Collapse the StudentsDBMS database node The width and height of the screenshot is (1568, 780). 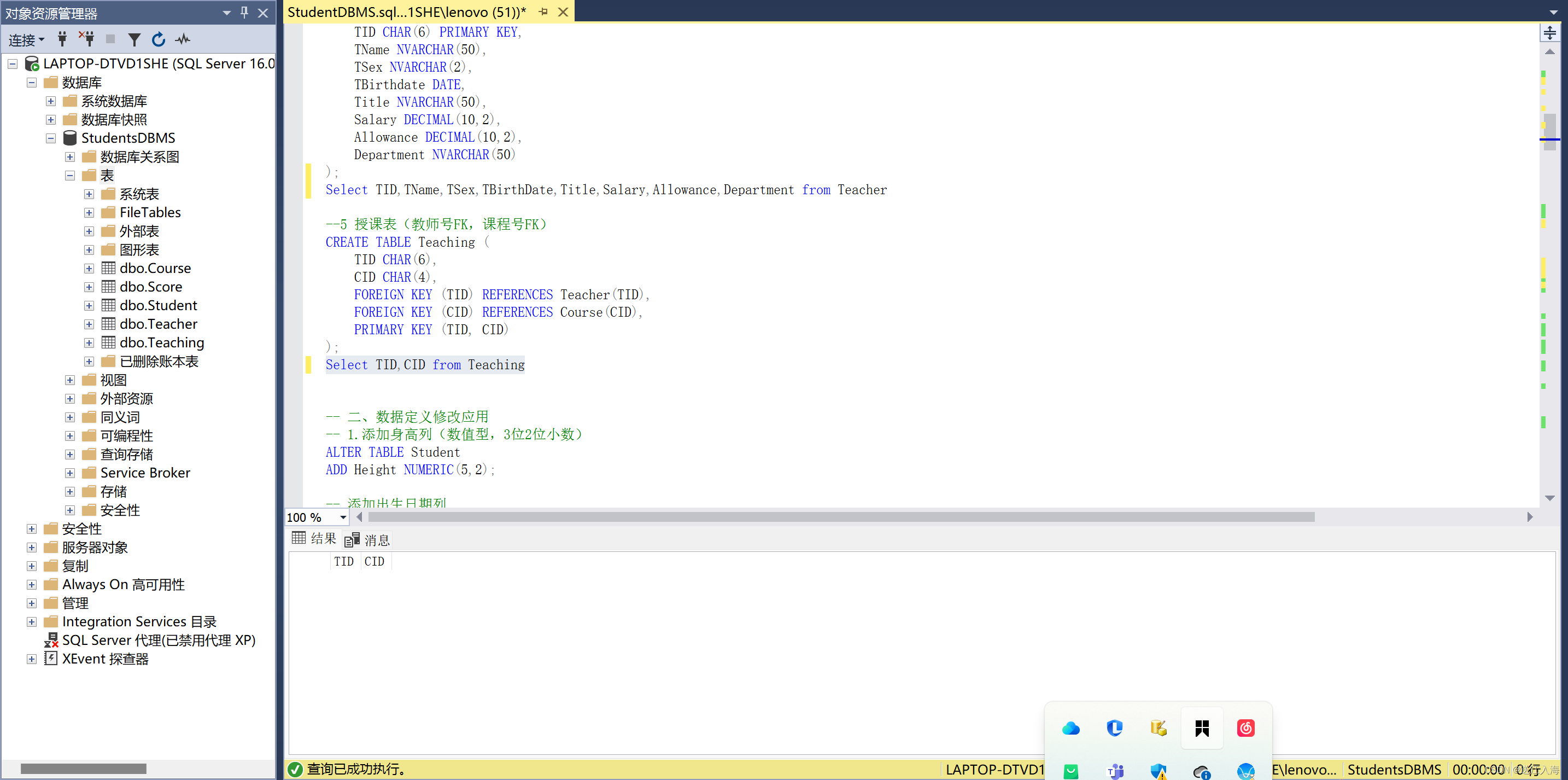pyautogui.click(x=50, y=138)
